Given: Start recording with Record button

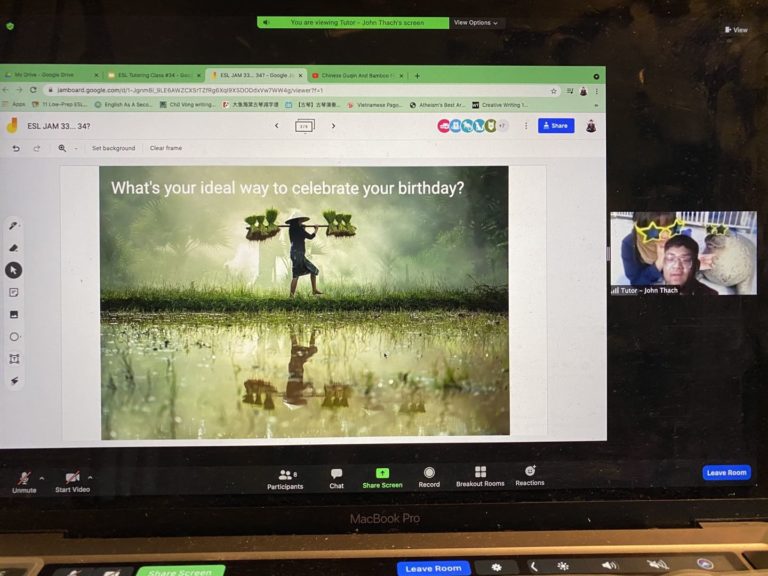Looking at the screenshot, I should point(429,477).
